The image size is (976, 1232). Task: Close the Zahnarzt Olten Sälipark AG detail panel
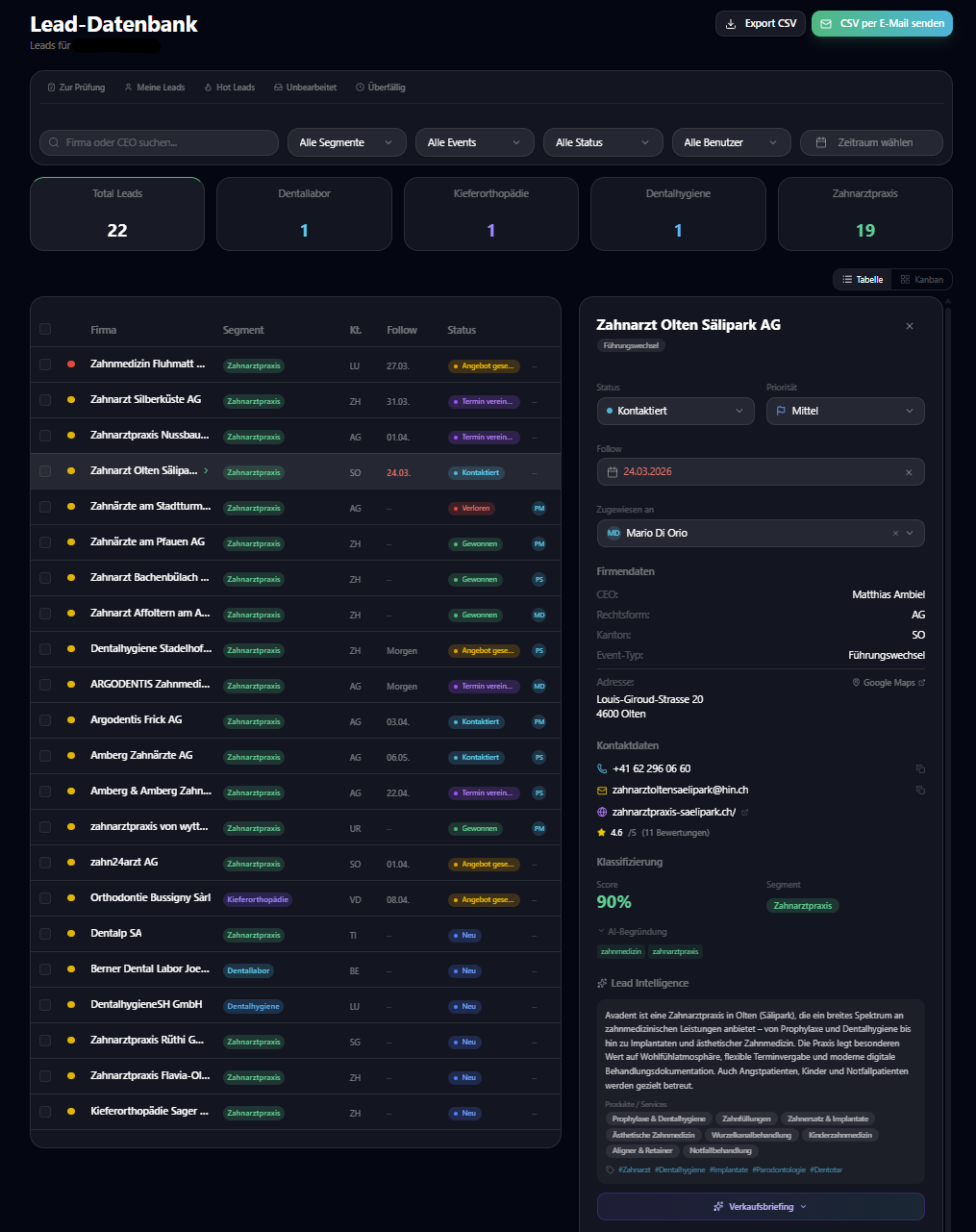[x=910, y=326]
